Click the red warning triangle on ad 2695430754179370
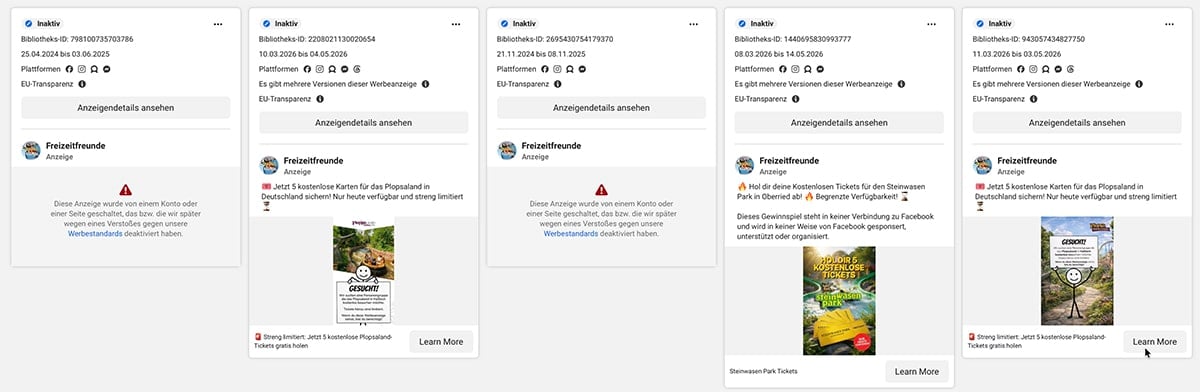Screen dimensions: 1200x392 click(x=601, y=189)
